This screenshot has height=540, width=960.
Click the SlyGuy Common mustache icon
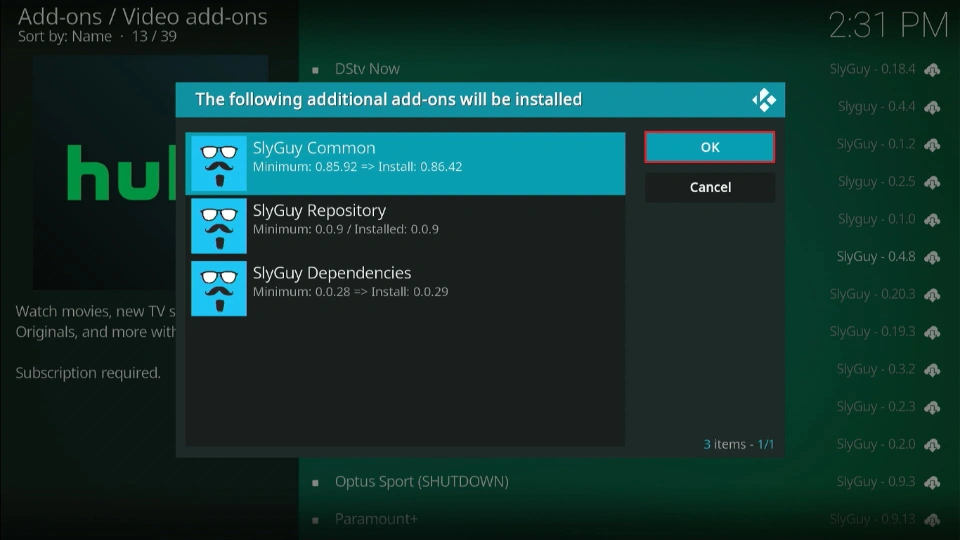pyautogui.click(x=219, y=163)
